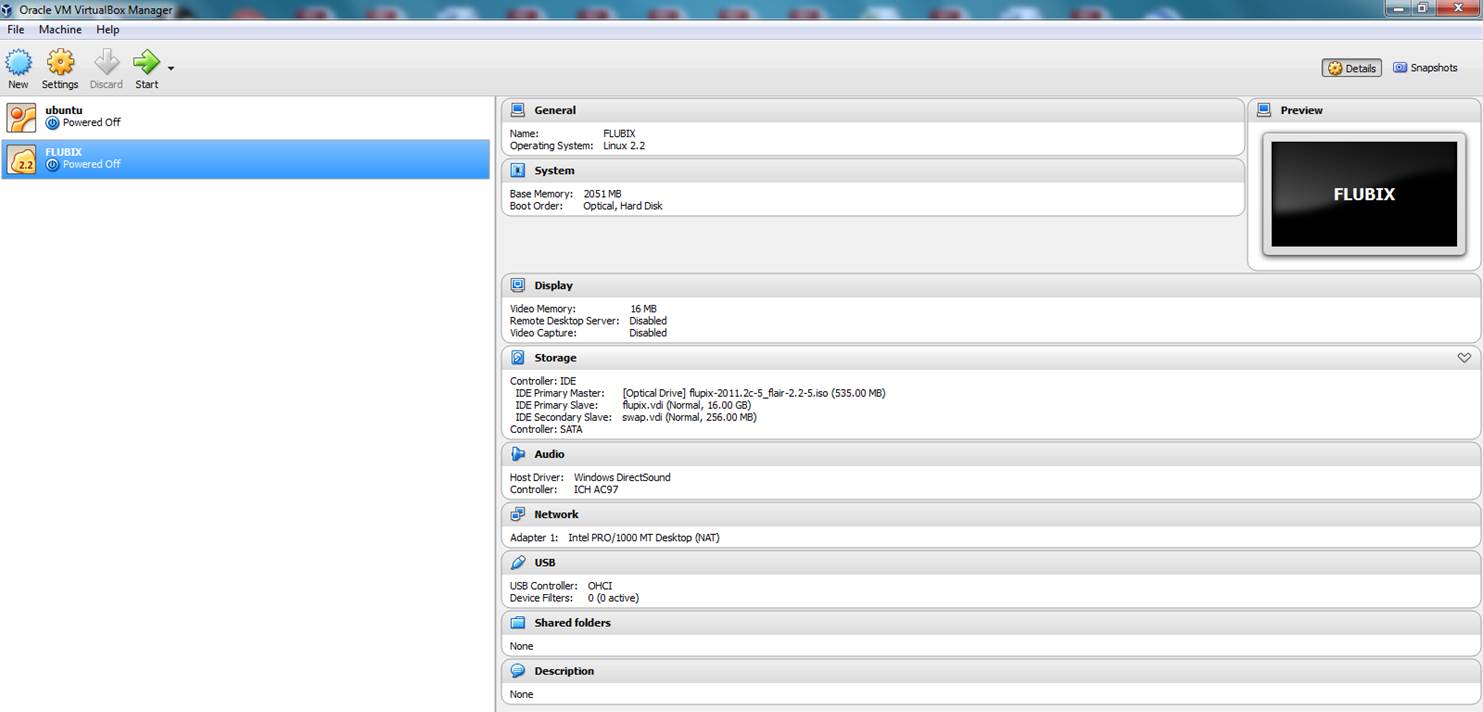Click the New virtual machine icon
This screenshot has height=712, width=1483.
pyautogui.click(x=18, y=63)
